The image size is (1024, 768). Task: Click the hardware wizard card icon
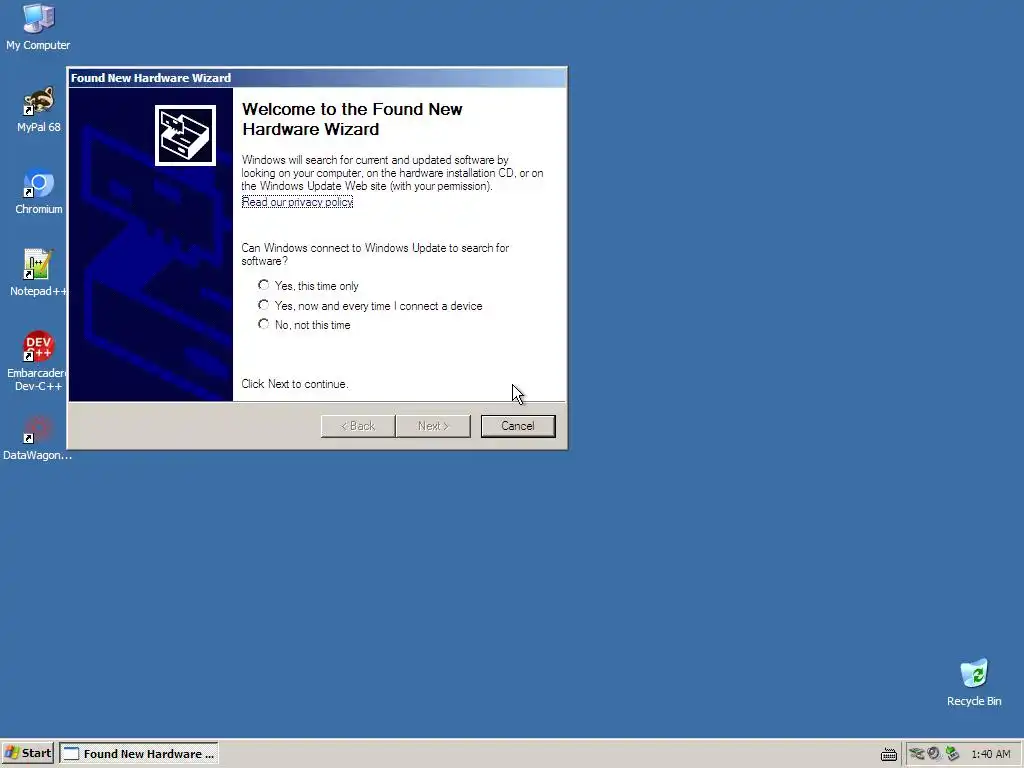tap(185, 135)
